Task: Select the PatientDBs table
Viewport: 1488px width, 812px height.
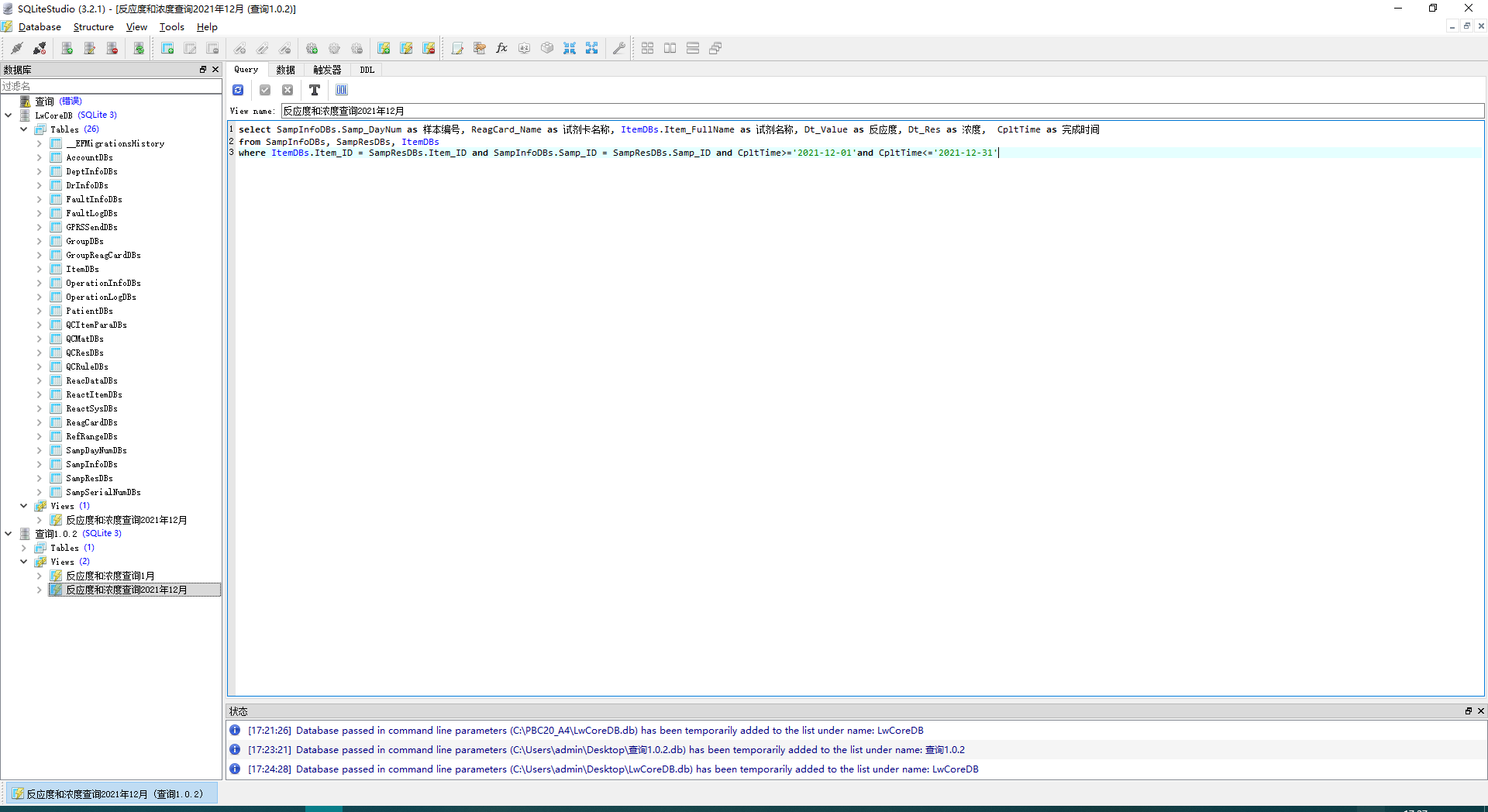Action: [89, 311]
